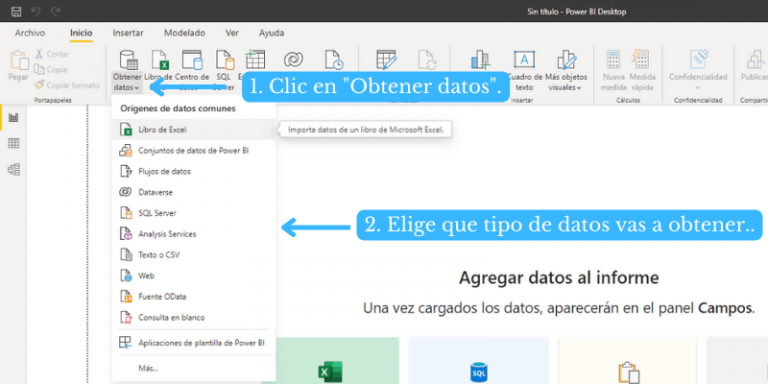Select Consulta en blanco entry
The height and width of the screenshot is (384, 768).
point(194,317)
